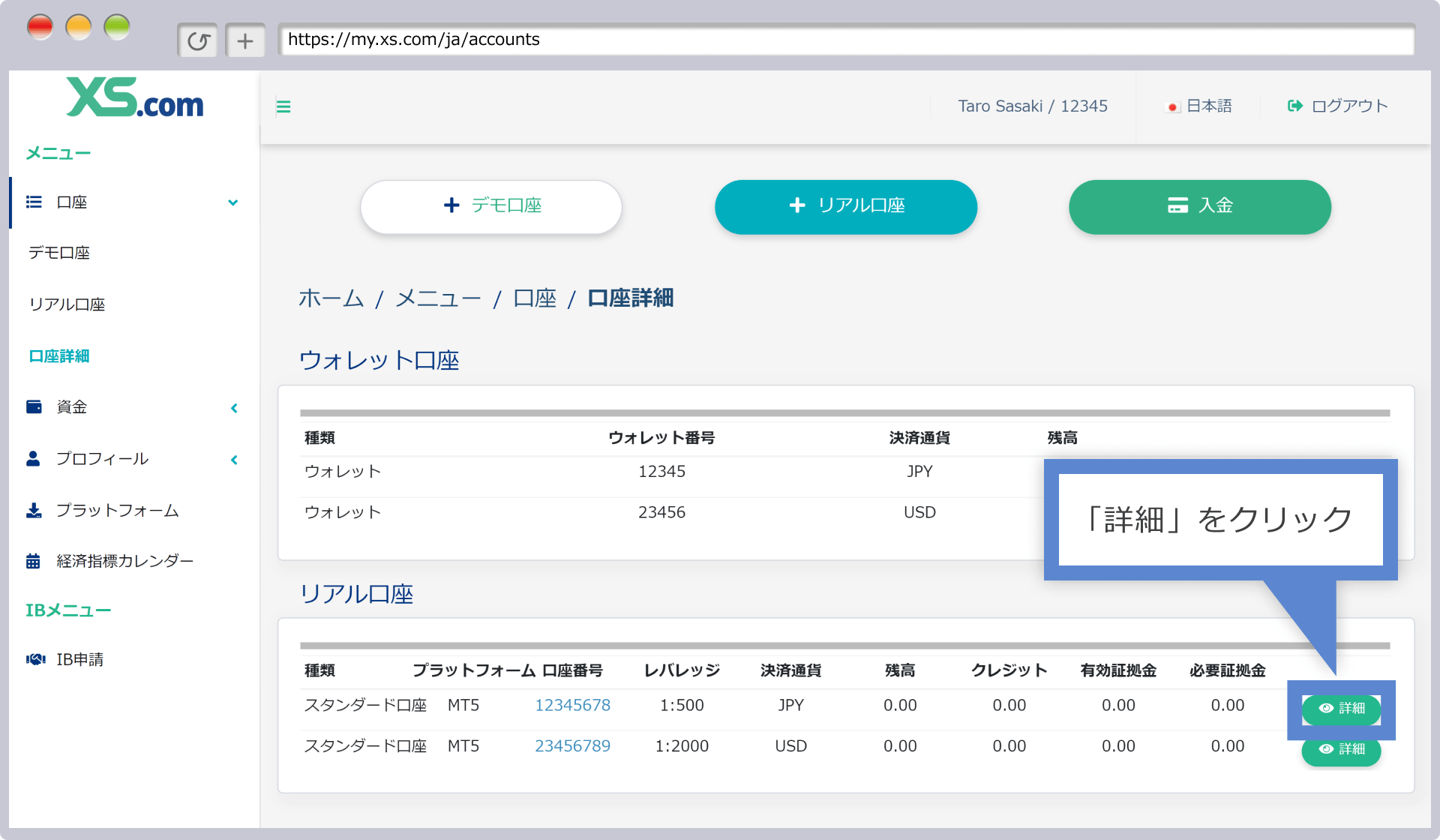Open a new browser tab with plus button
This screenshot has width=1440, height=840.
click(245, 40)
